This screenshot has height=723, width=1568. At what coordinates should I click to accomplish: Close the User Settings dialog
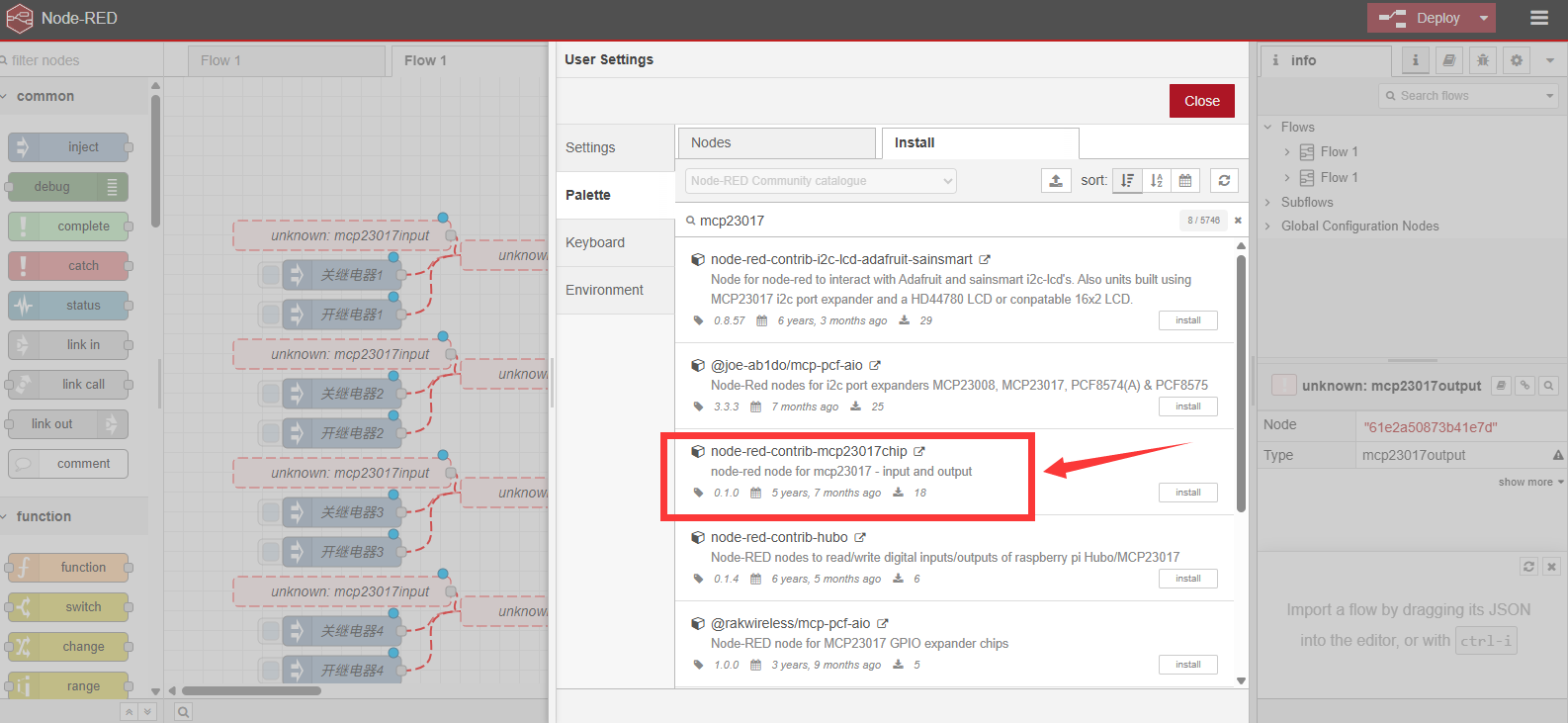[1202, 101]
